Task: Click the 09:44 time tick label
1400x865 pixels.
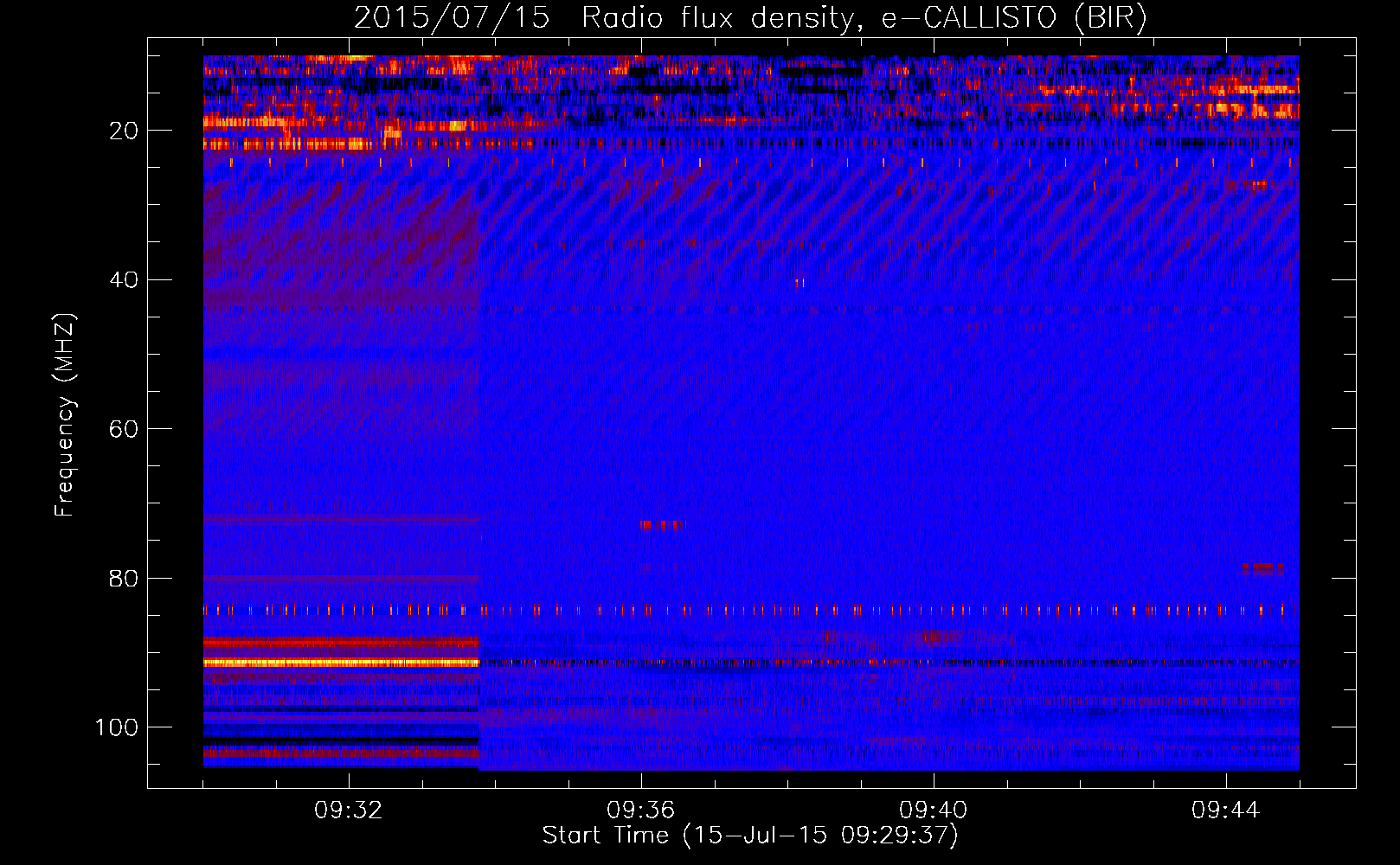Action: tap(1226, 811)
